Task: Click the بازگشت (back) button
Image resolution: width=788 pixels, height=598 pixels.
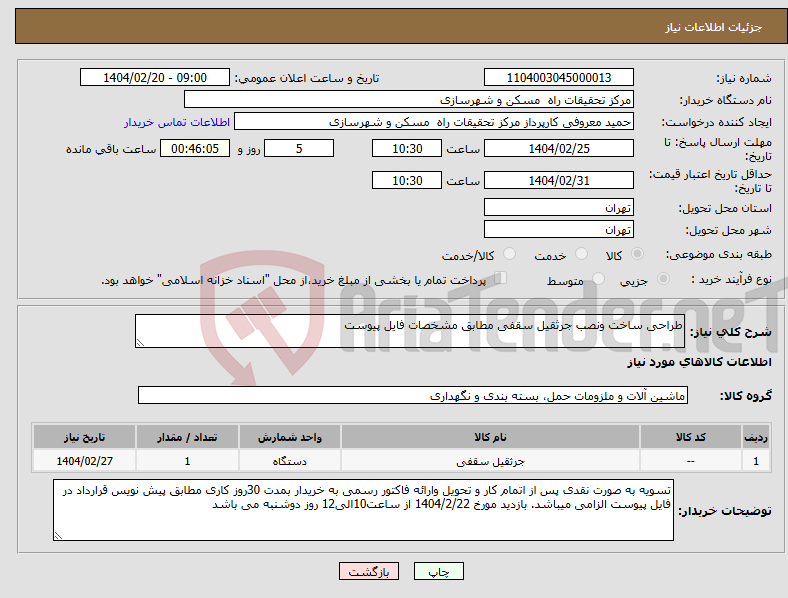Action: click(369, 571)
